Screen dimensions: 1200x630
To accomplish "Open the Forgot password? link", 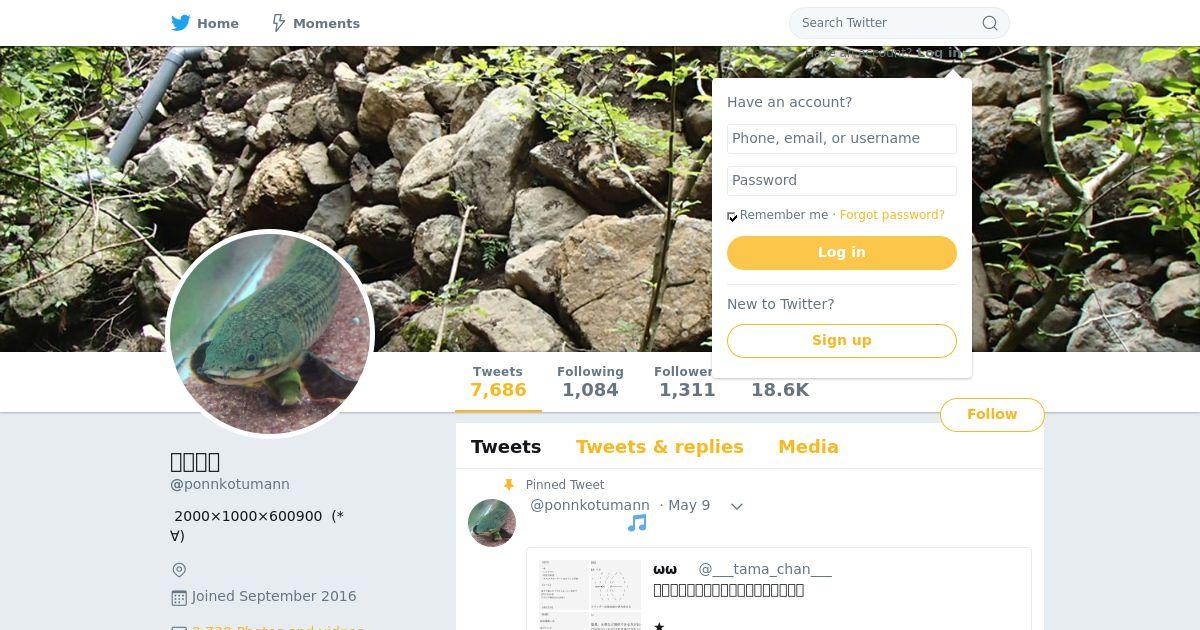I will (x=892, y=215).
